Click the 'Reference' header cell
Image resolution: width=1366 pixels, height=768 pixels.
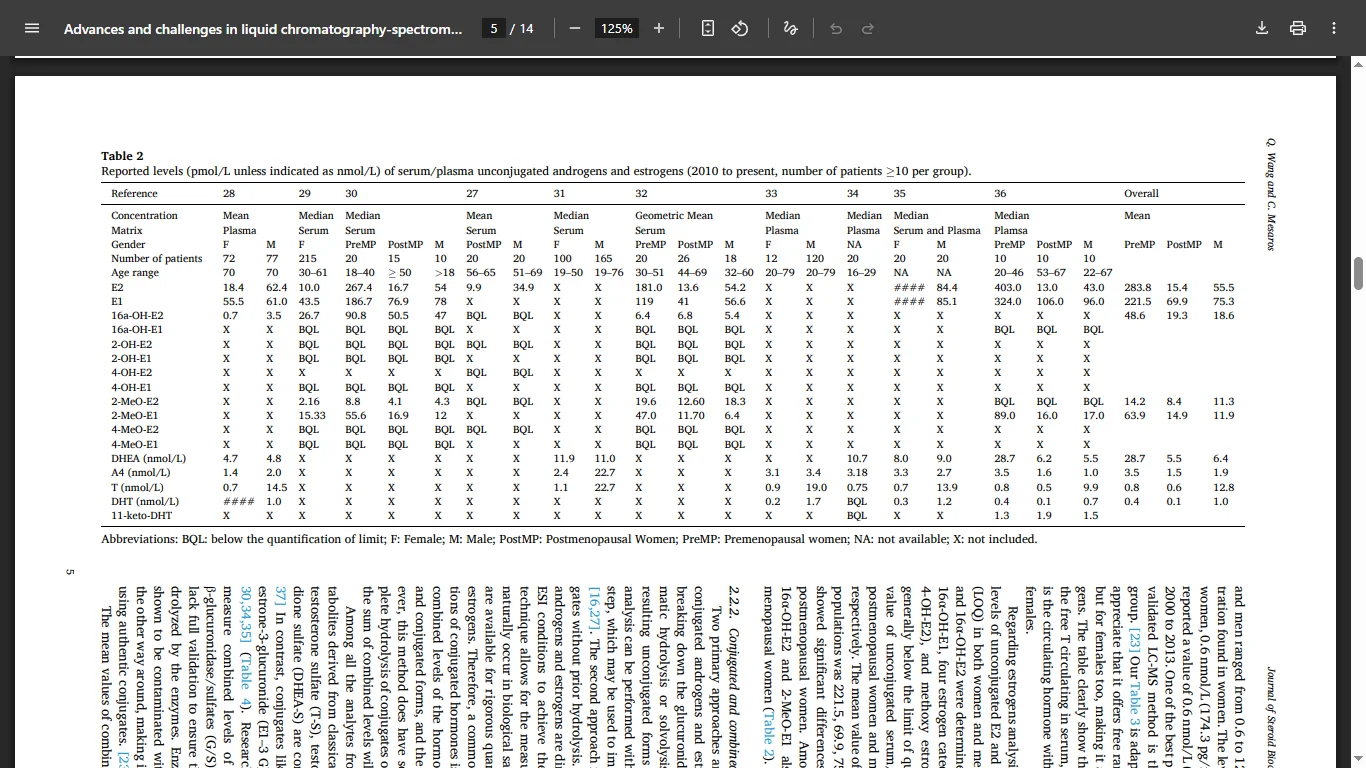(134, 194)
